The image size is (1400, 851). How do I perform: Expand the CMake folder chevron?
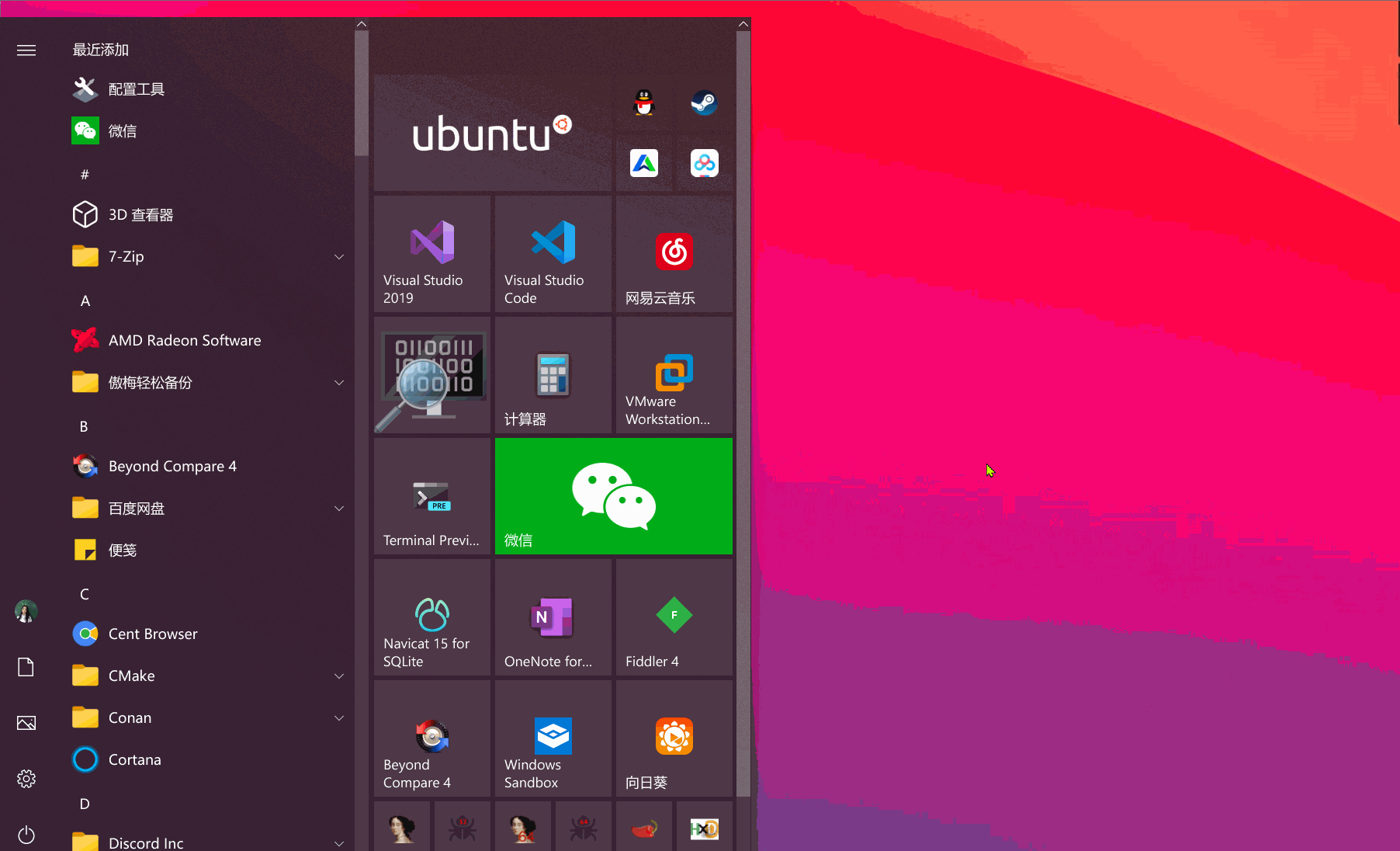pos(339,676)
